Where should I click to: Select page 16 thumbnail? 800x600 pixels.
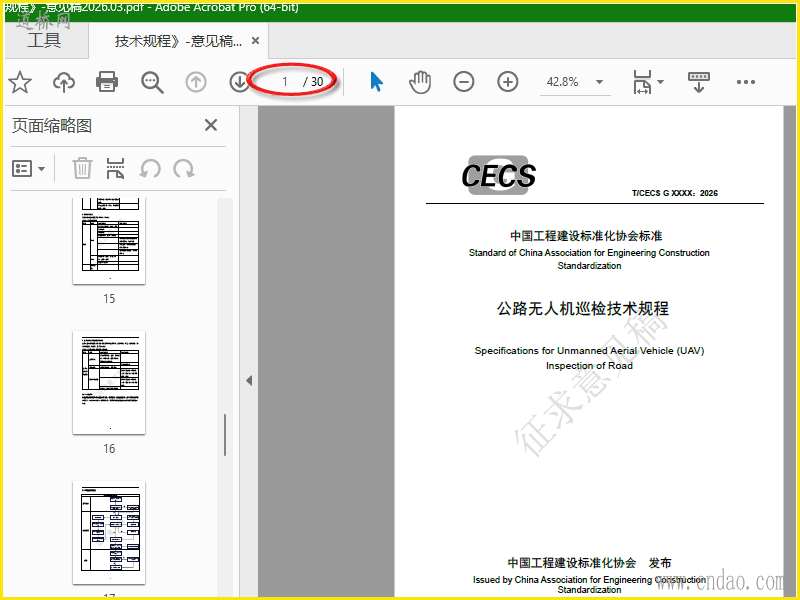[x=109, y=383]
